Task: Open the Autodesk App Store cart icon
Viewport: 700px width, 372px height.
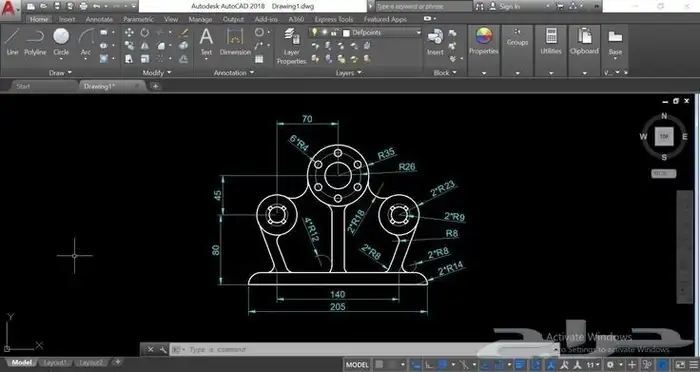Action: coord(560,6)
